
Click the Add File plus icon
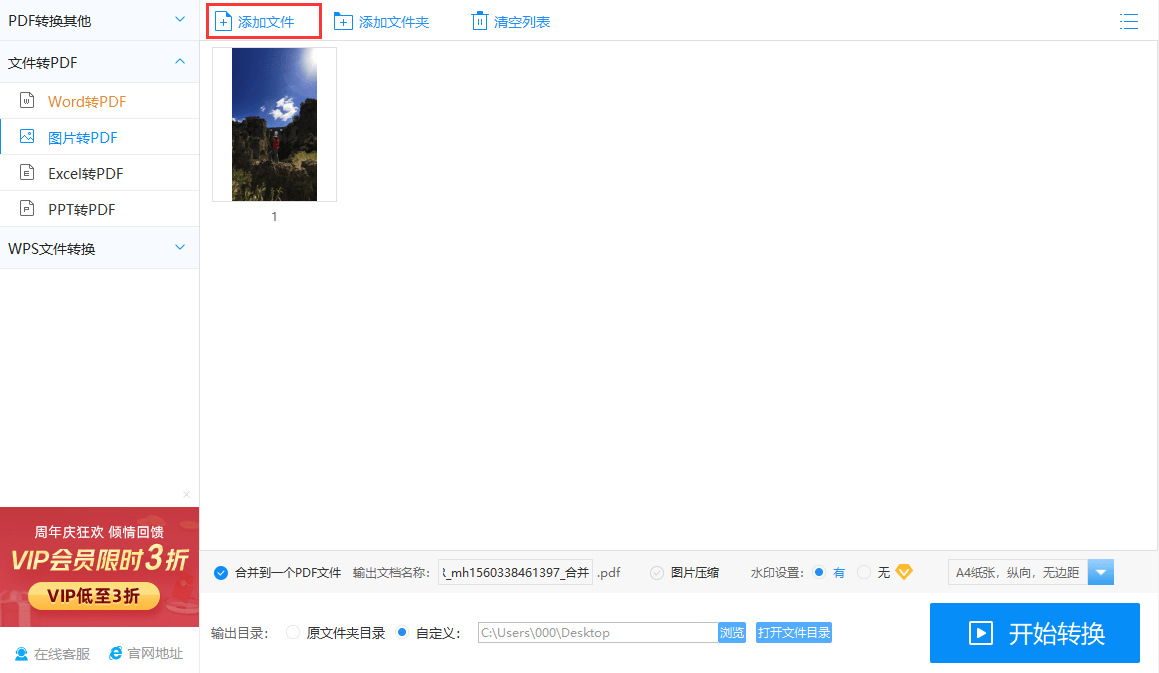click(223, 21)
